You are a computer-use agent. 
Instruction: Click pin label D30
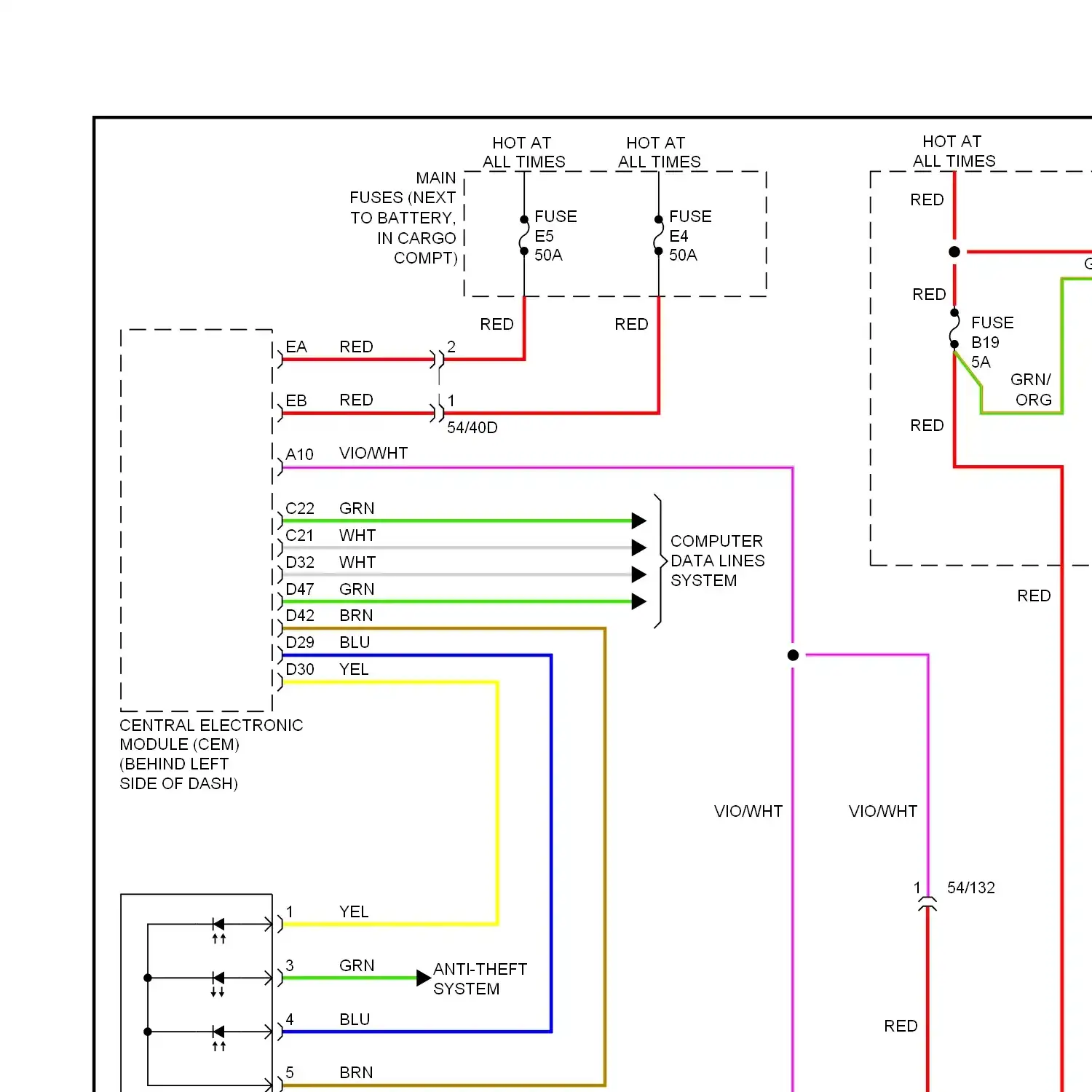(x=300, y=669)
